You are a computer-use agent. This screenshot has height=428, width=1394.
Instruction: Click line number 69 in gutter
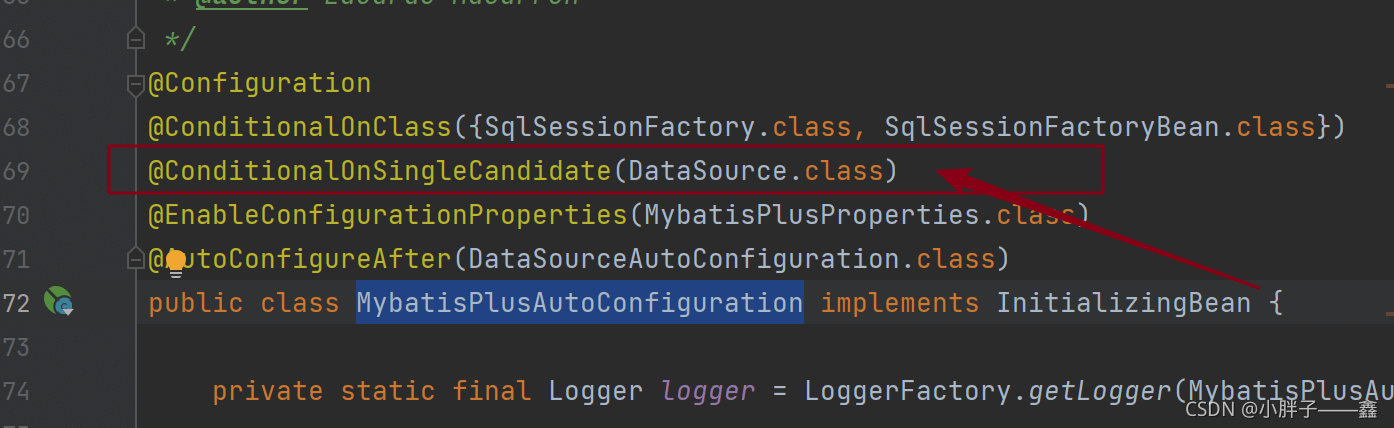(x=16, y=171)
